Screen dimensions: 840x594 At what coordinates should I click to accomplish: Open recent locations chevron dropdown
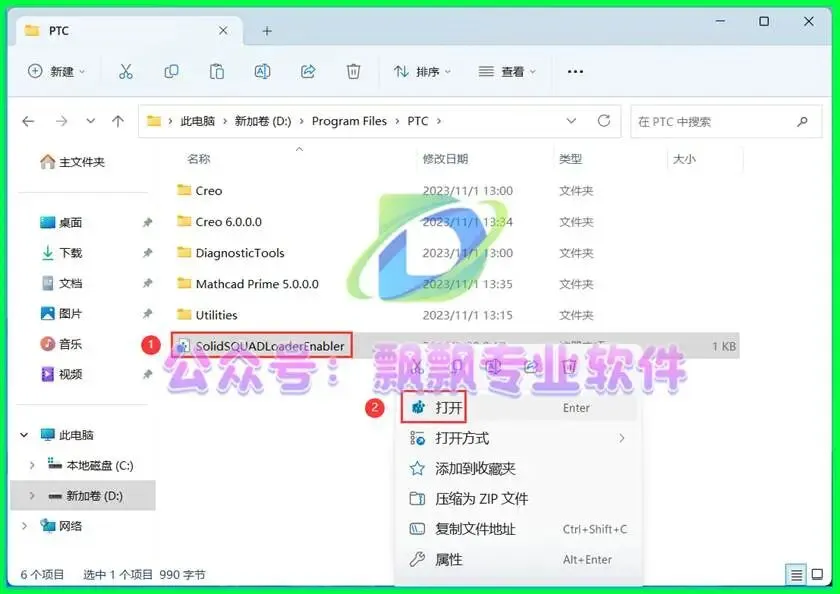[x=91, y=121]
